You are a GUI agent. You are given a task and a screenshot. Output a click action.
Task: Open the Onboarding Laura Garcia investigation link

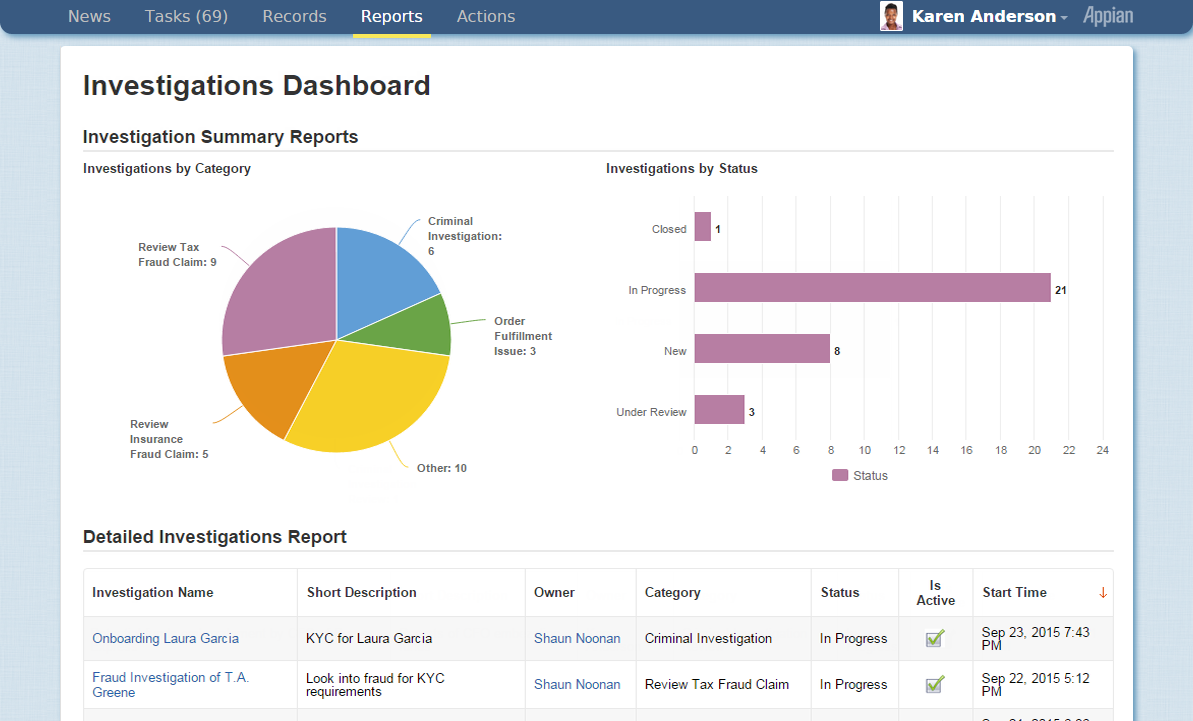[x=165, y=638]
